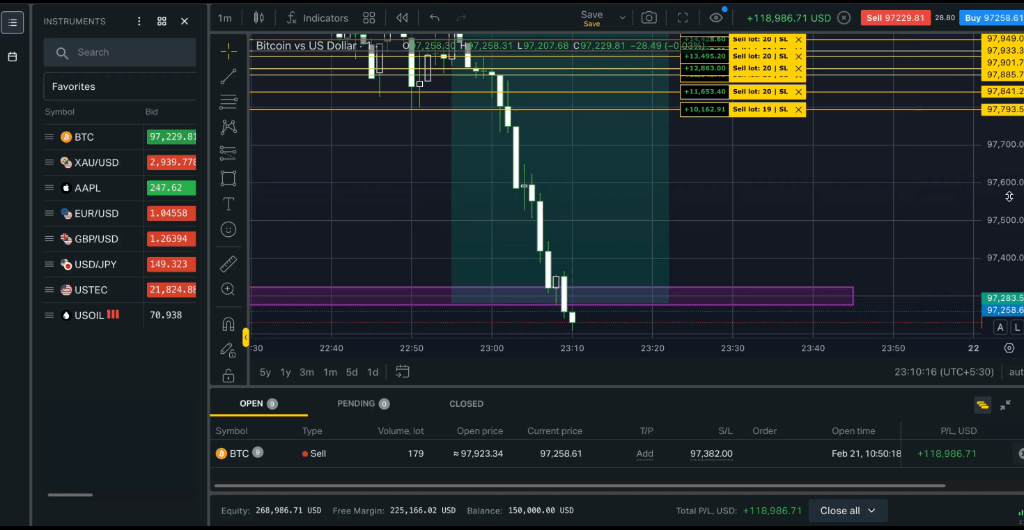Open the Indicators dialog
The height and width of the screenshot is (530, 1024).
317,18
